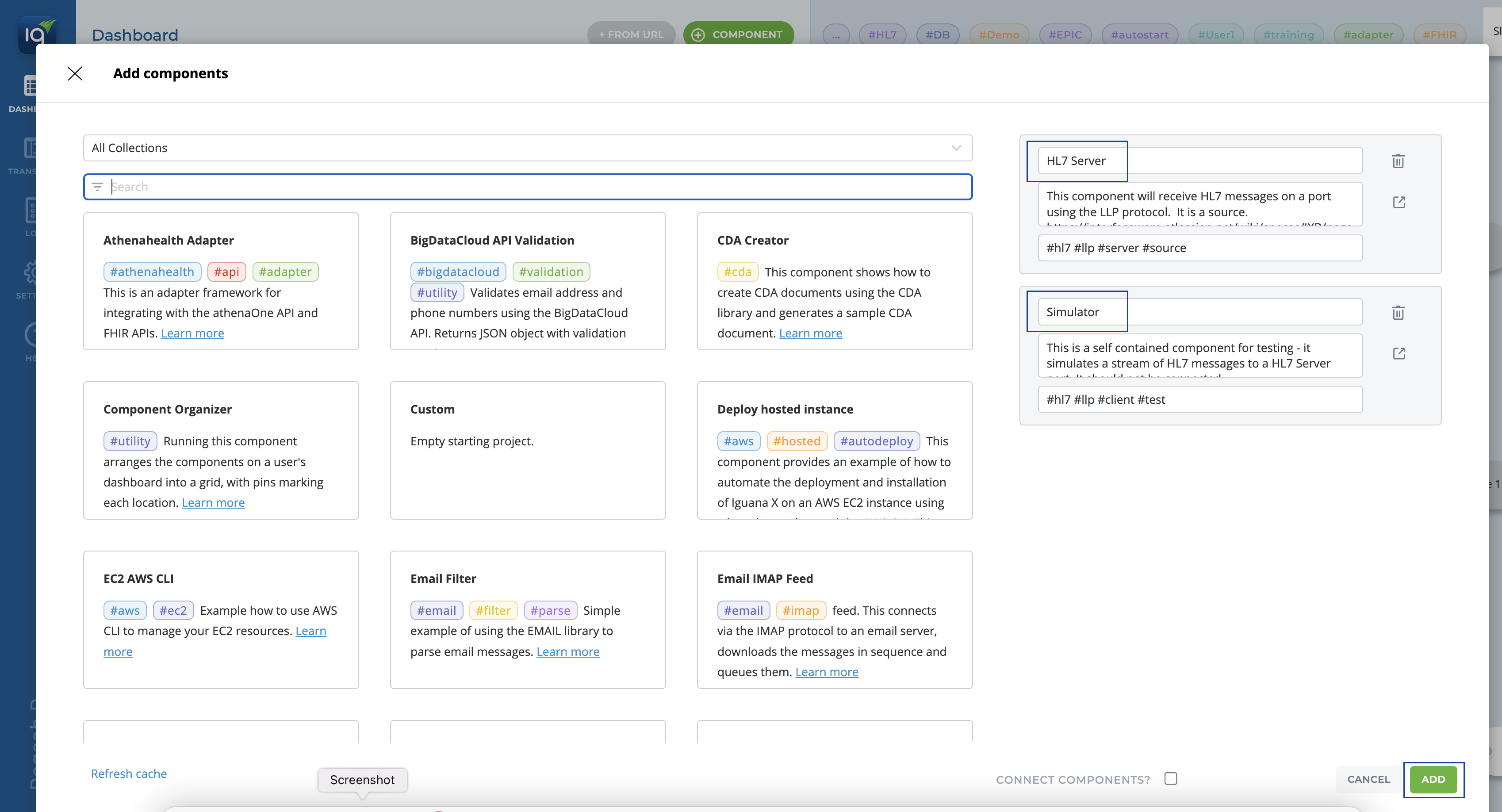1502x812 pixels.
Task: Click the #filter tag
Action: (493, 610)
